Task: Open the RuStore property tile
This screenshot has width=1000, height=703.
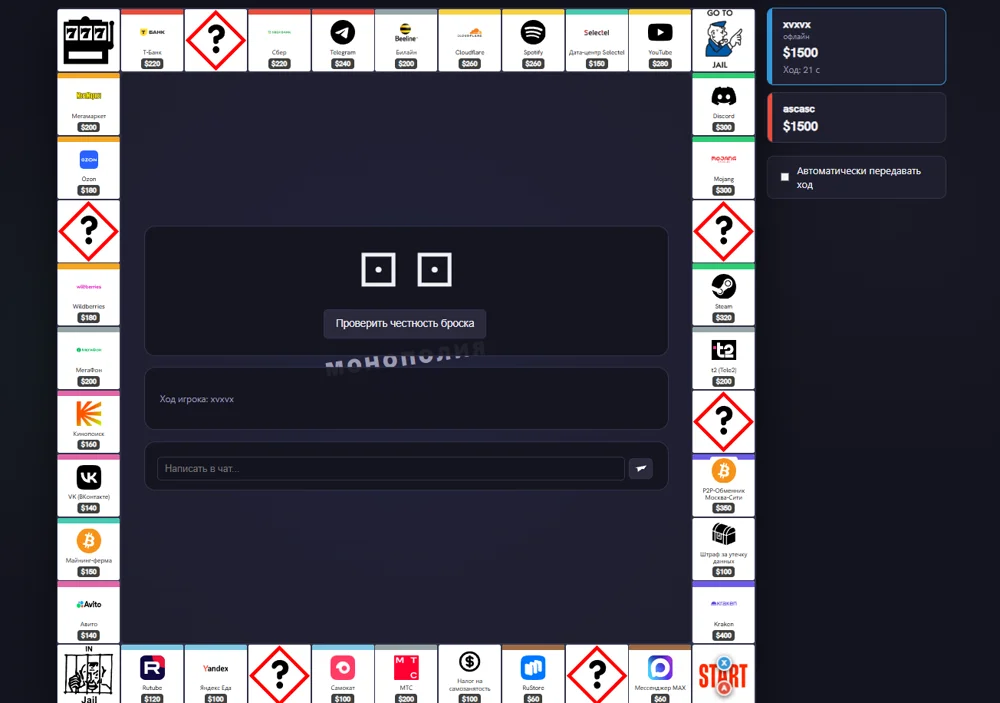Action: coord(533,674)
